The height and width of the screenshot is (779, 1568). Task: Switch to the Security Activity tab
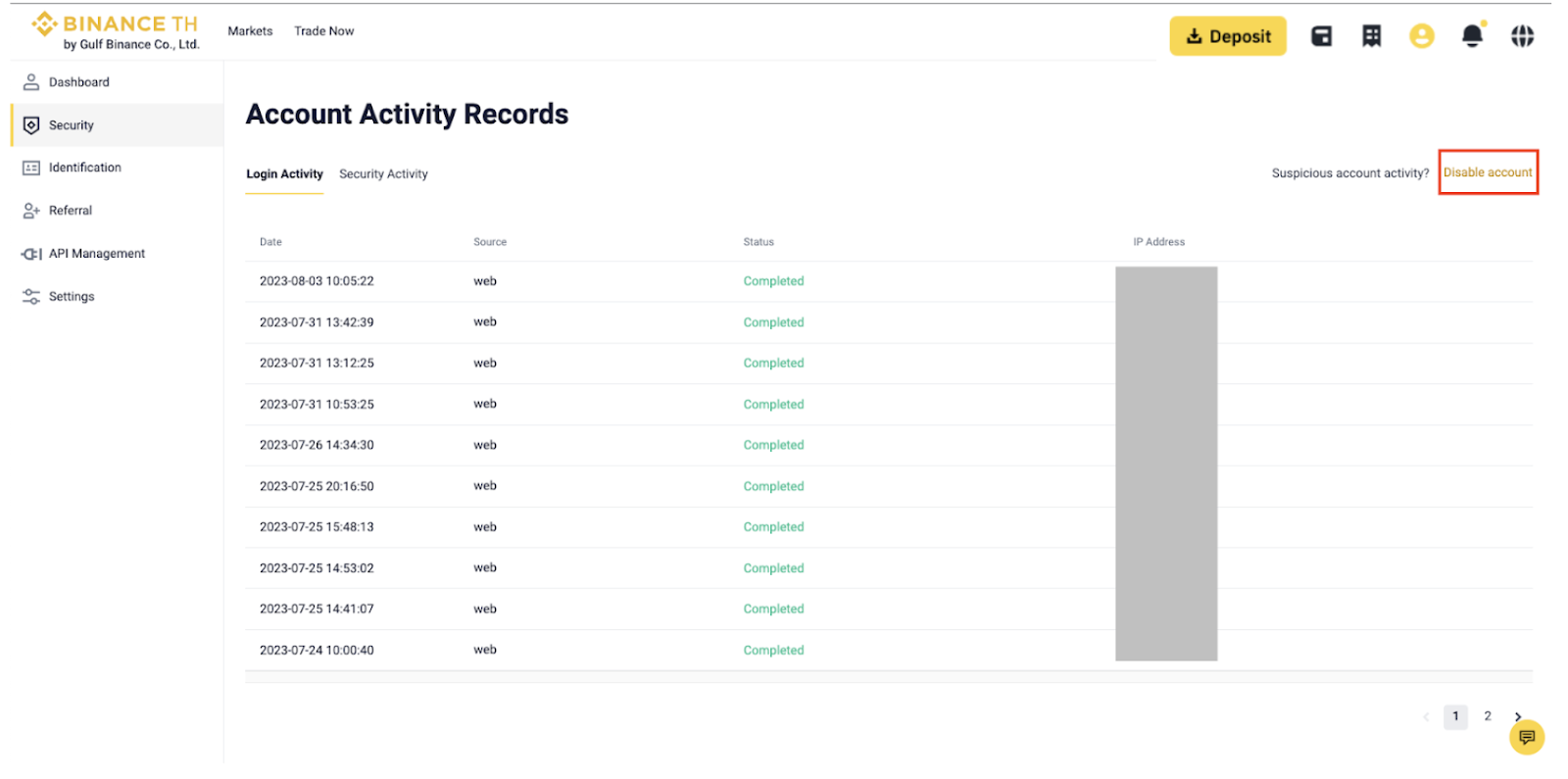tap(383, 174)
